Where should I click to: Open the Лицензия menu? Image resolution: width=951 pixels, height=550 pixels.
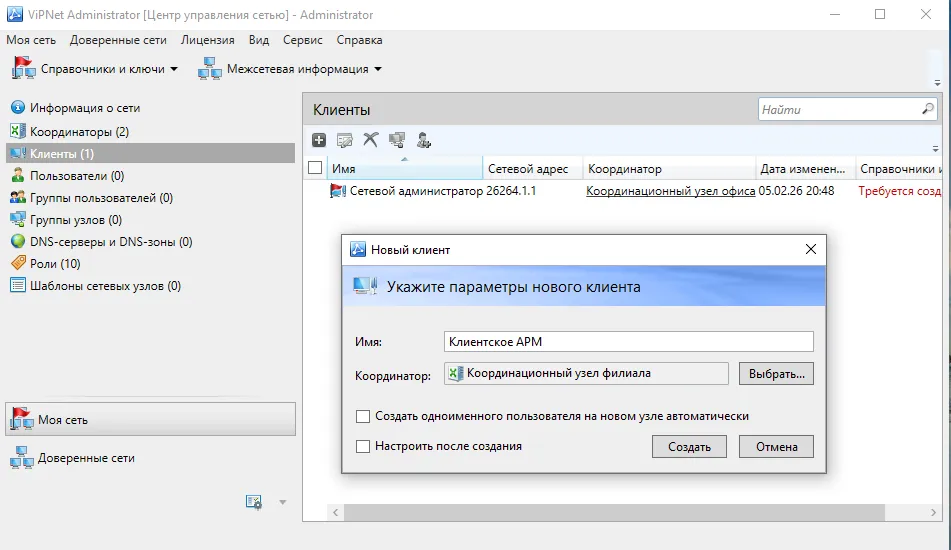tap(207, 40)
